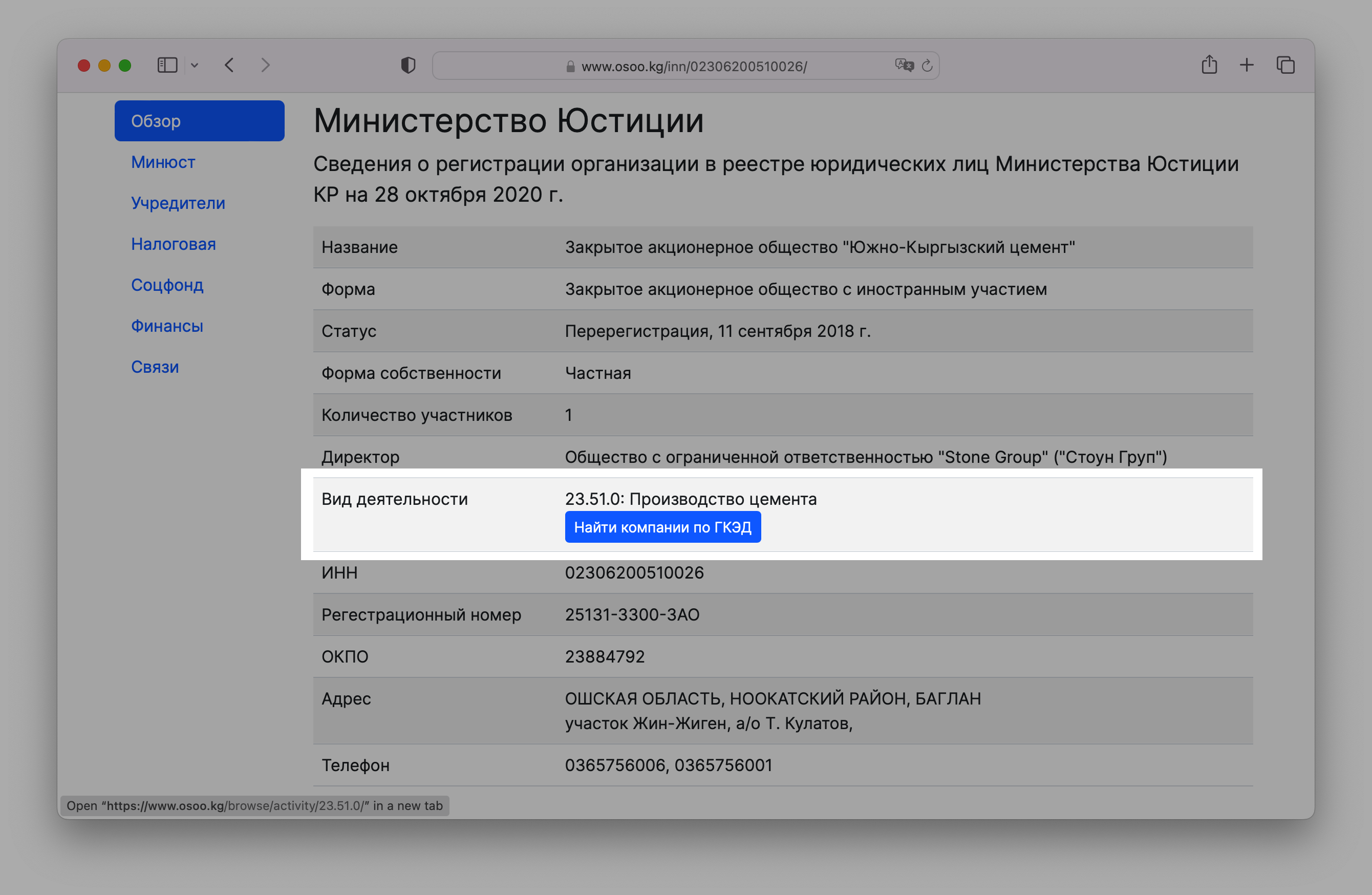1372x895 pixels.
Task: Go back with the back arrow
Action: 229,65
